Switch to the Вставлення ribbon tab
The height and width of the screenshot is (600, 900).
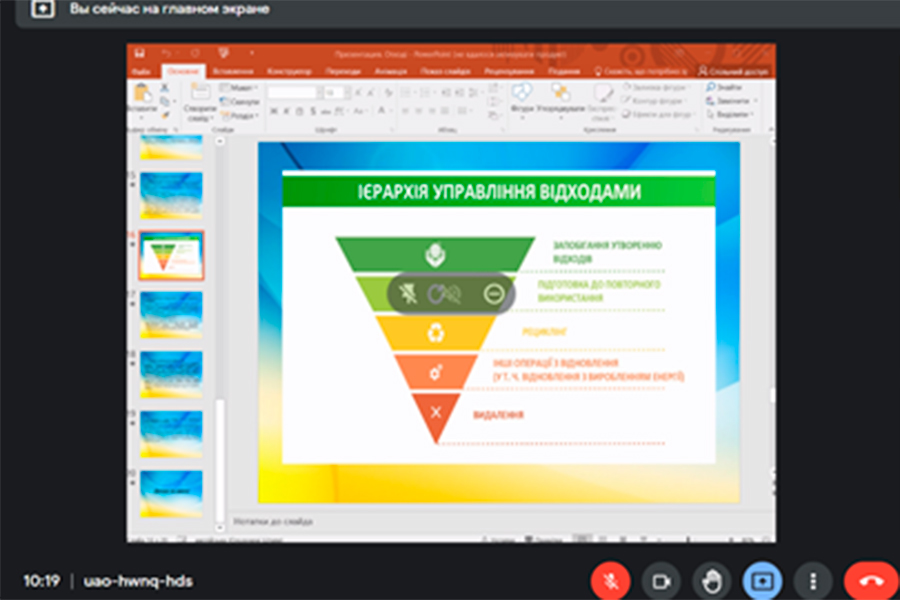pos(232,71)
